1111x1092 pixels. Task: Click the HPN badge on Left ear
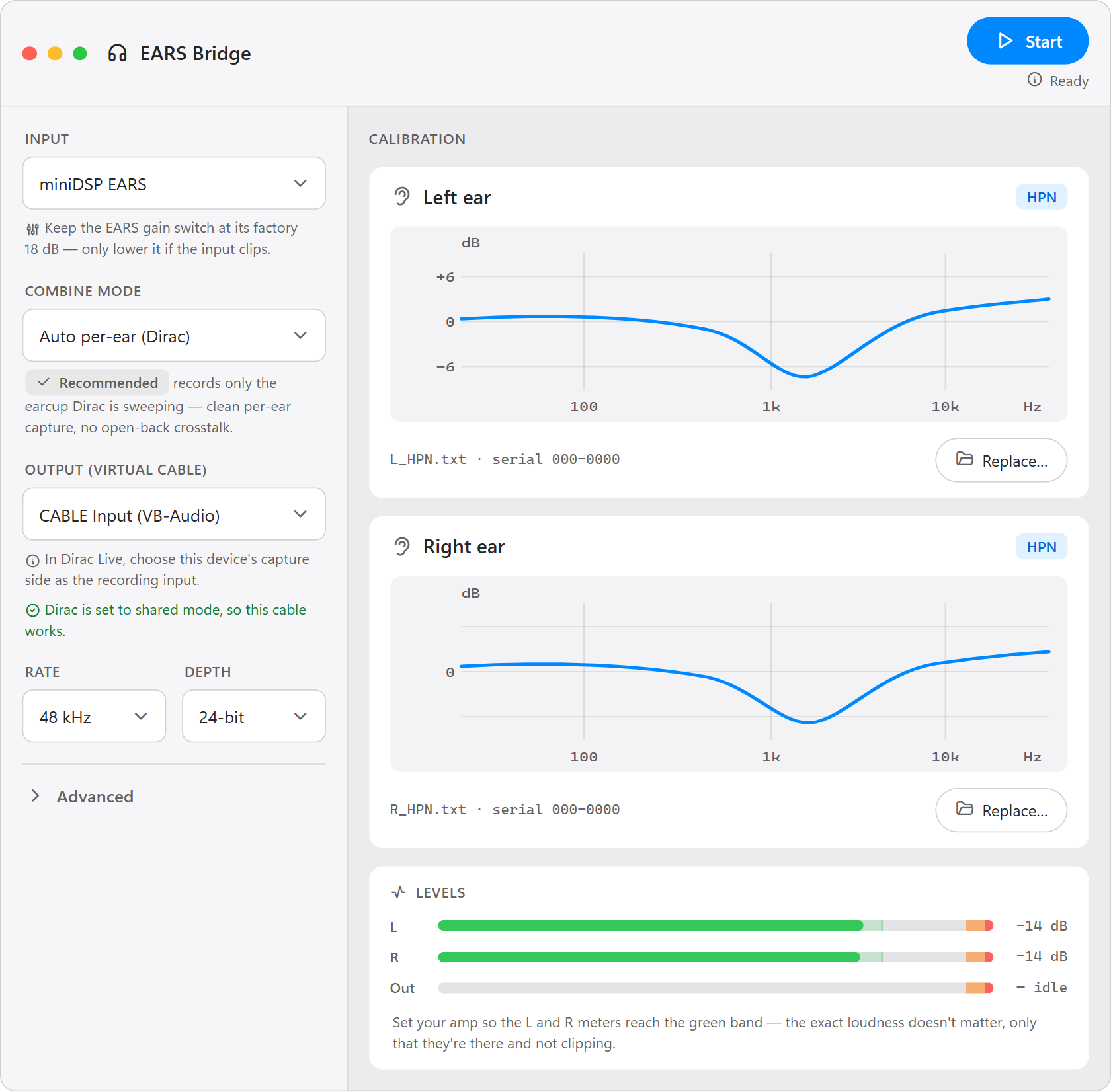[x=1041, y=197]
